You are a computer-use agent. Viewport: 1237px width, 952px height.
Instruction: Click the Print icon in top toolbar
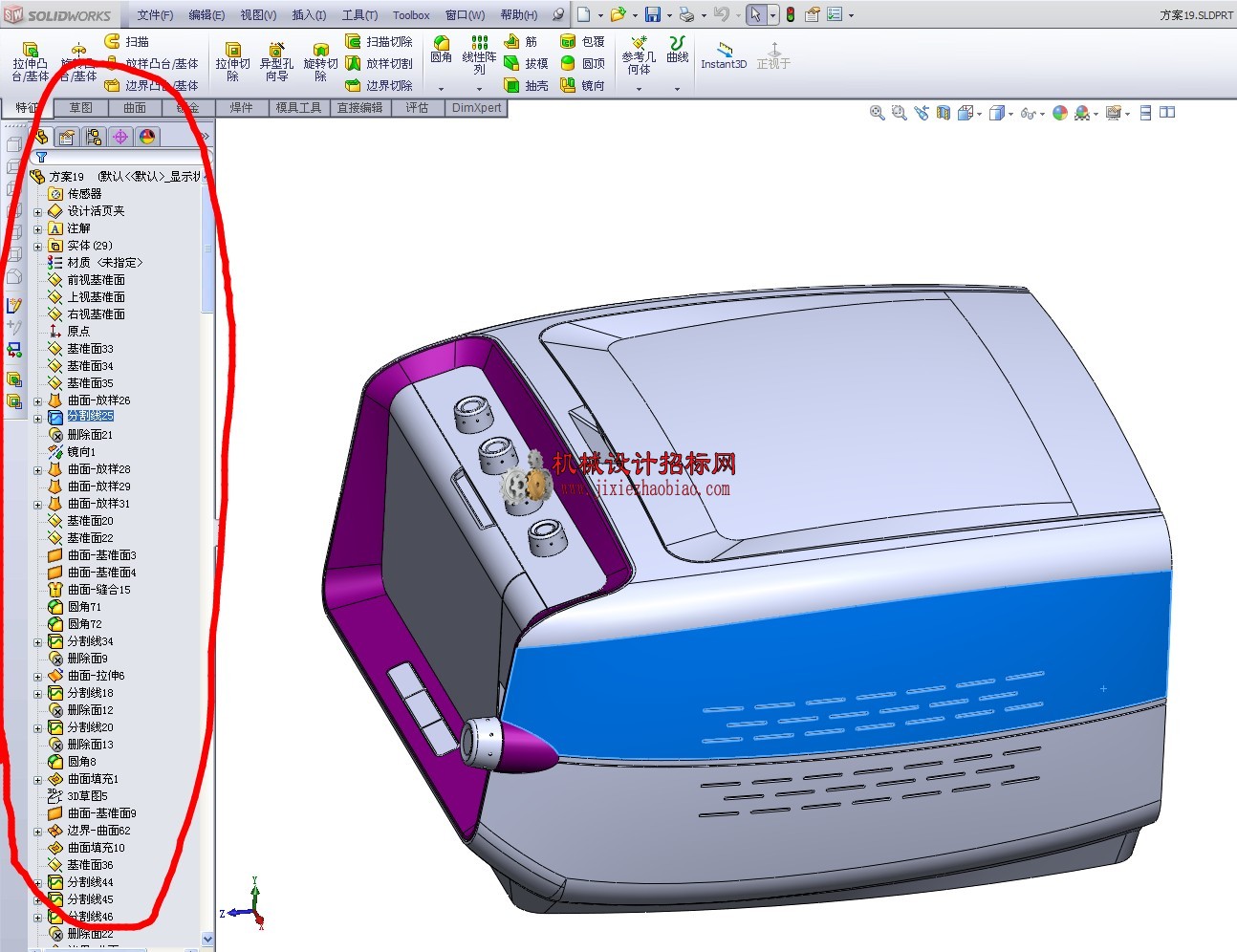pyautogui.click(x=686, y=14)
